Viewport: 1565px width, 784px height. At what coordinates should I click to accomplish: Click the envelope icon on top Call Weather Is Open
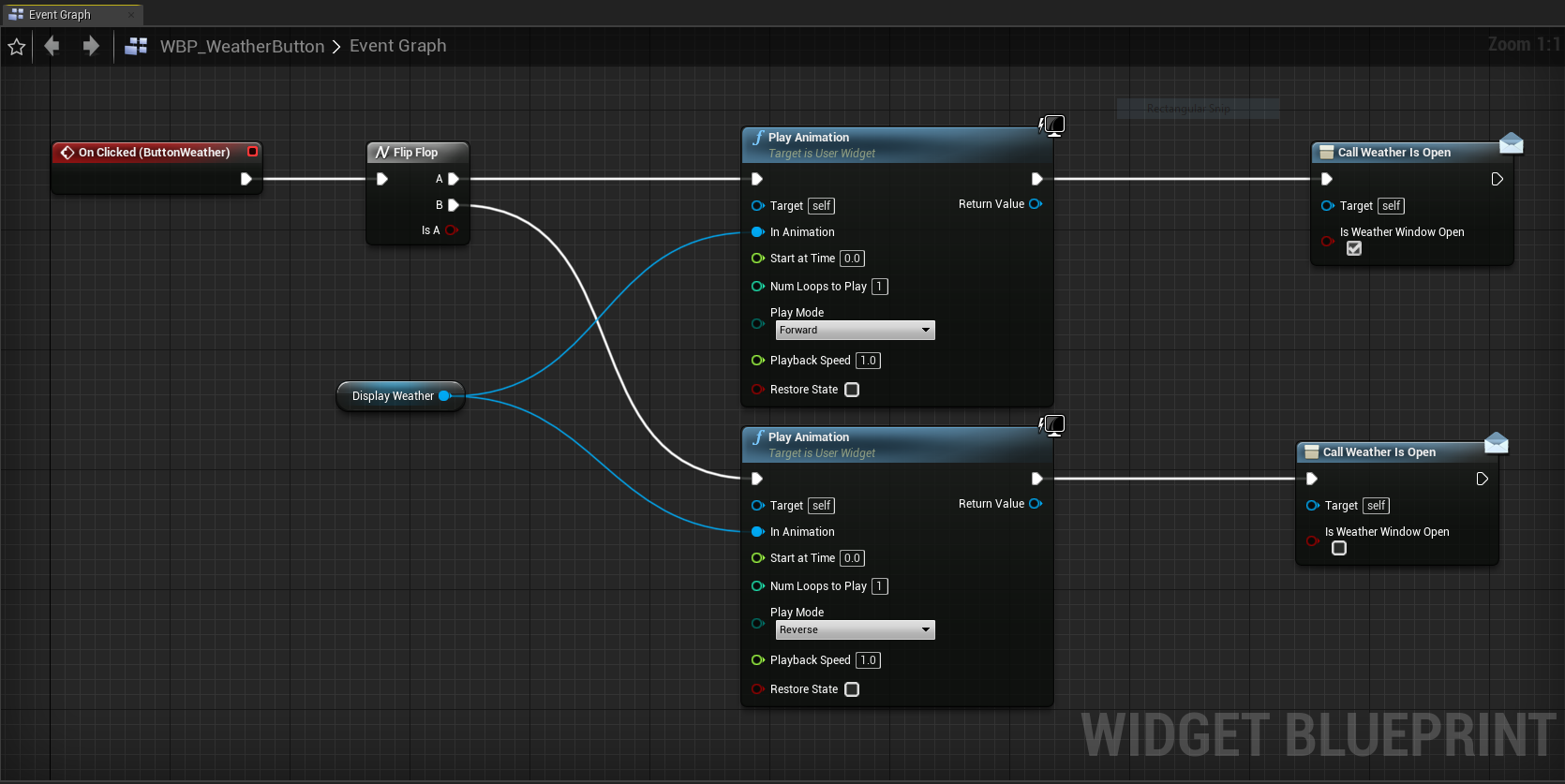[1511, 143]
